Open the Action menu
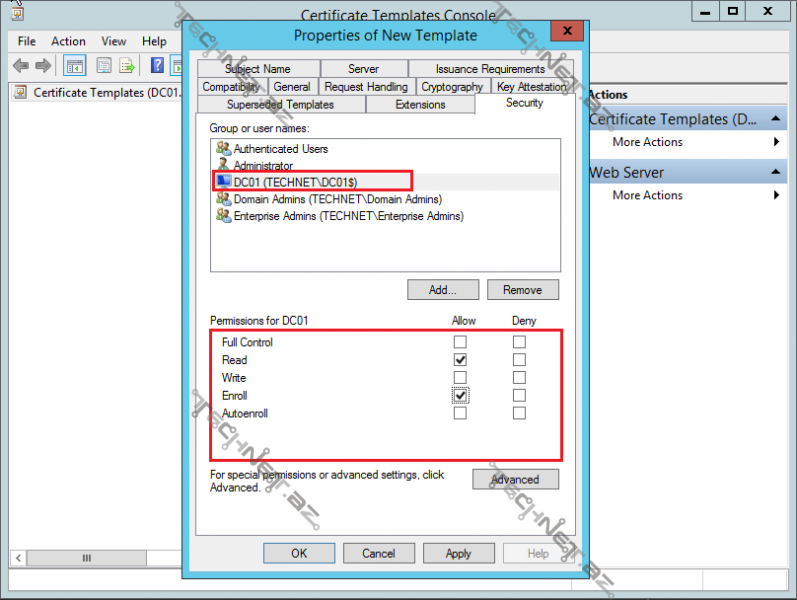 [68, 41]
